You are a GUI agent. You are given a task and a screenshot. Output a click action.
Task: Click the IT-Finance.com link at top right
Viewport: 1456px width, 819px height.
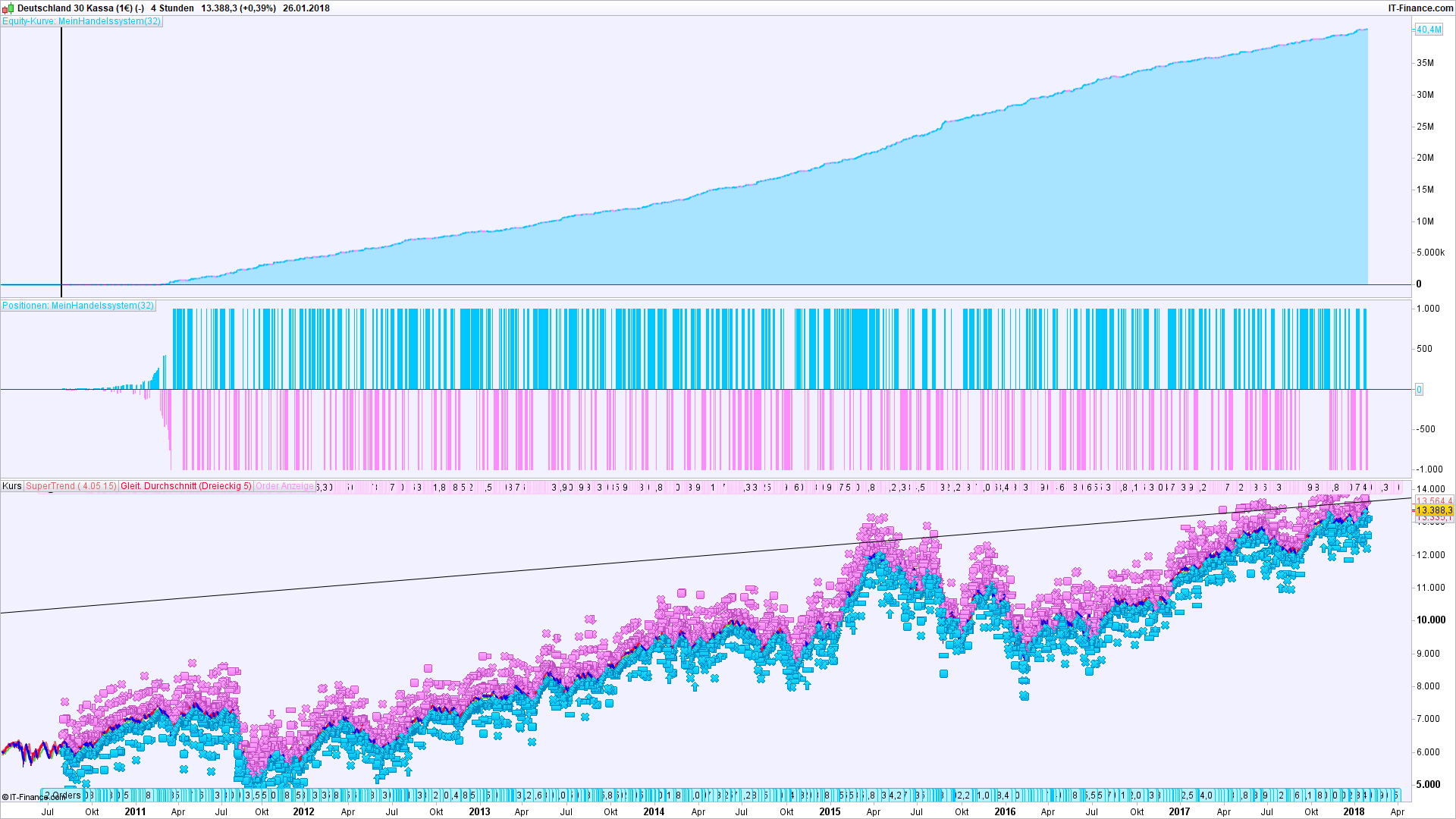click(1420, 8)
